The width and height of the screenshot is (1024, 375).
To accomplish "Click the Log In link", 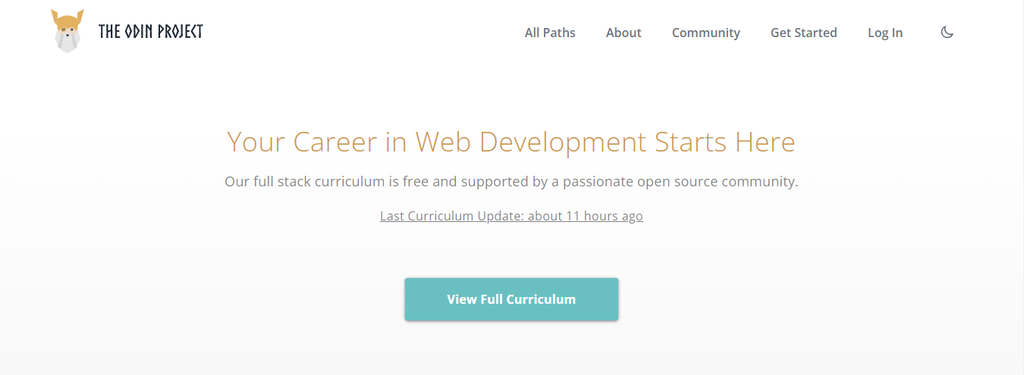I will pyautogui.click(x=885, y=33).
